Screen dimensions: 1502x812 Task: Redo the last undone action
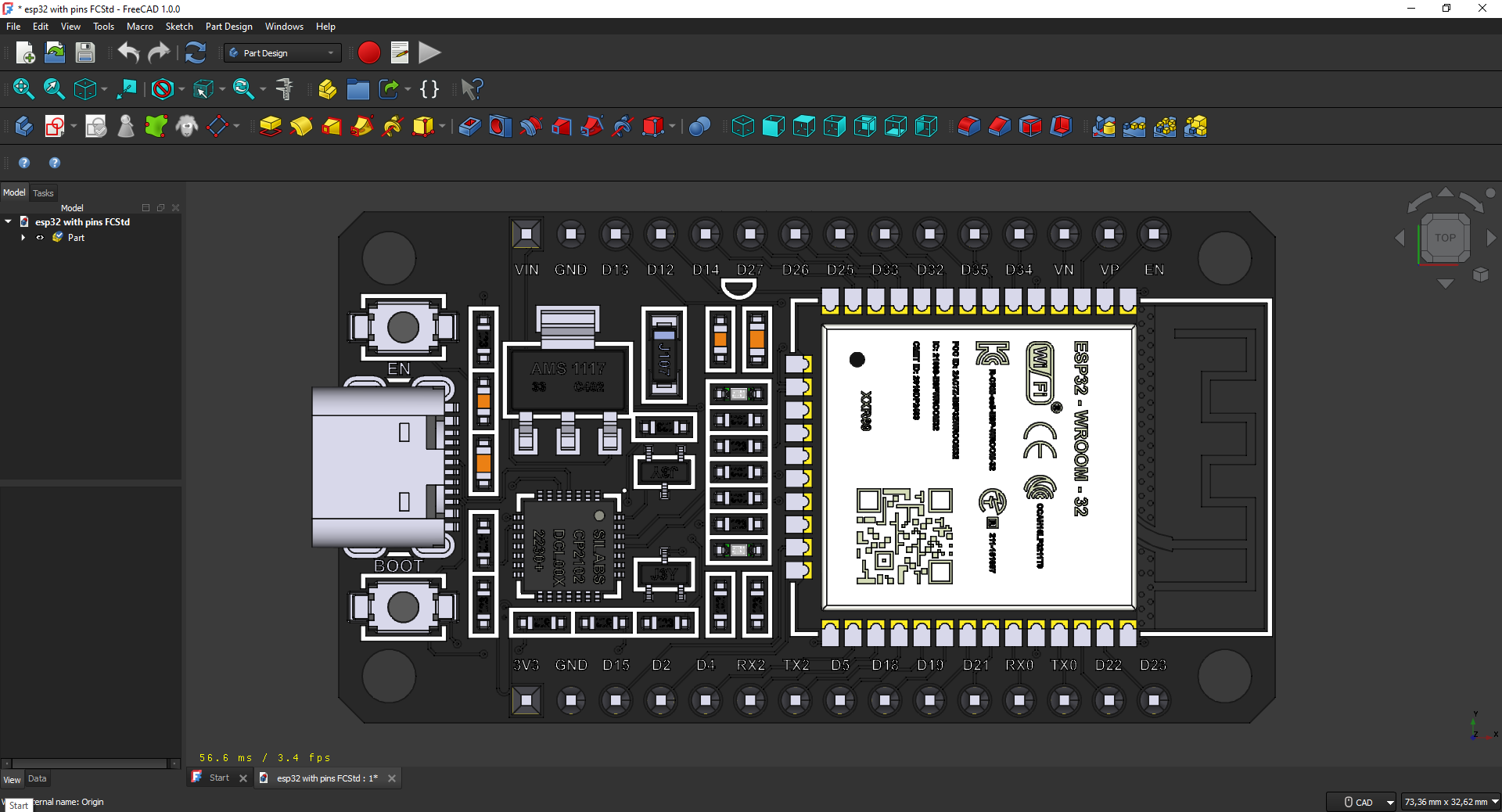click(159, 53)
